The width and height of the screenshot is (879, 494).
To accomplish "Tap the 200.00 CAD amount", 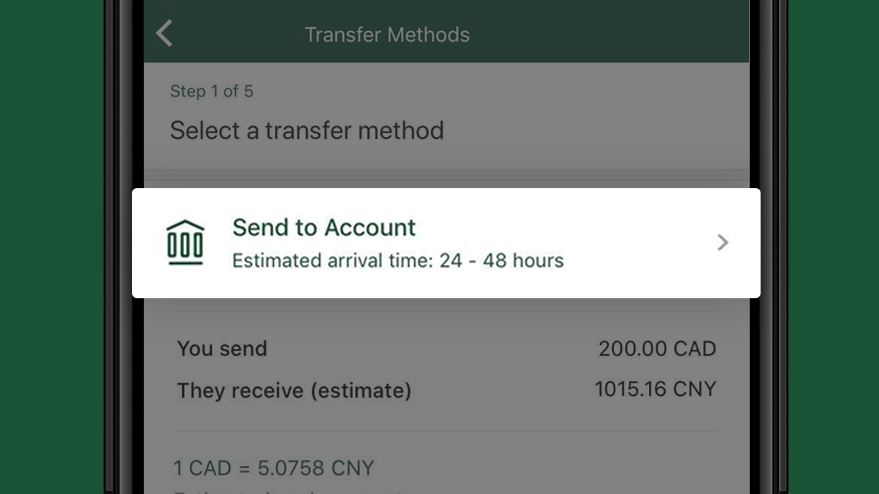I will pyautogui.click(x=657, y=349).
